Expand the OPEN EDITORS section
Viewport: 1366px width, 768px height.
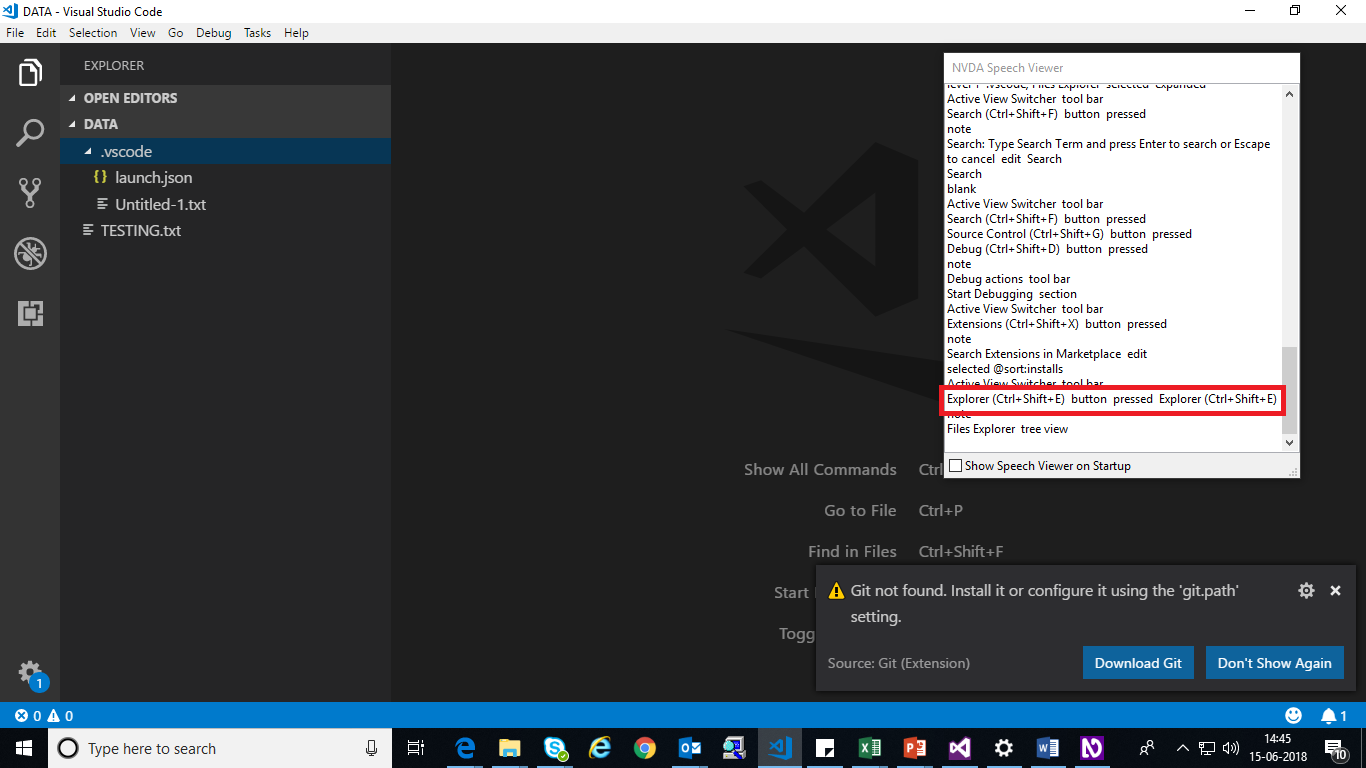pos(225,98)
